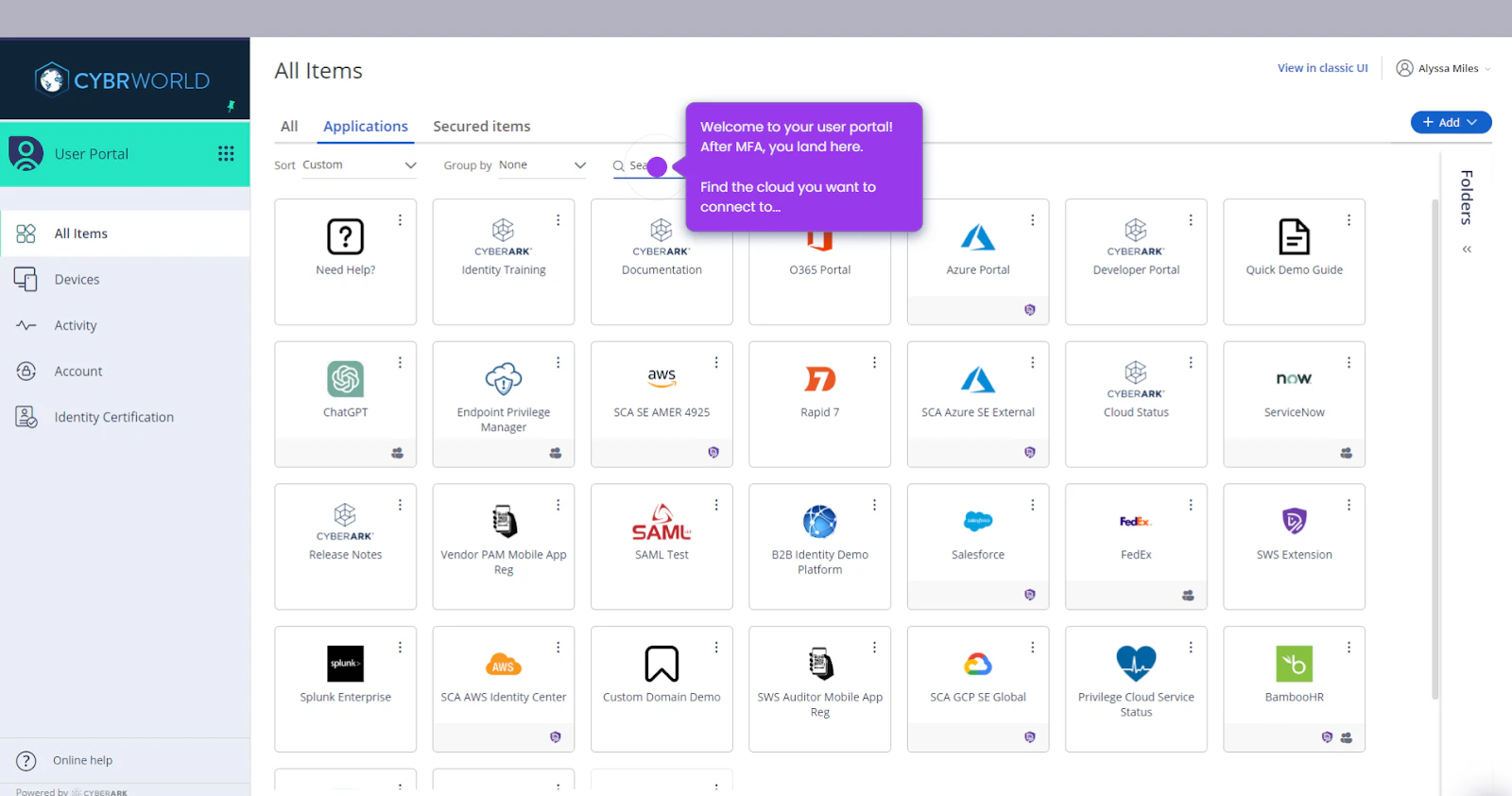This screenshot has height=796, width=1512.
Task: Open the three-dot menu on Salesforce tile
Action: tap(1033, 505)
